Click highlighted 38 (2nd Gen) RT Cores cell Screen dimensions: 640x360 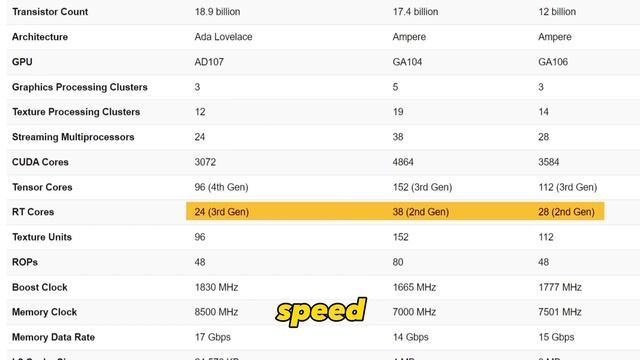coord(420,212)
